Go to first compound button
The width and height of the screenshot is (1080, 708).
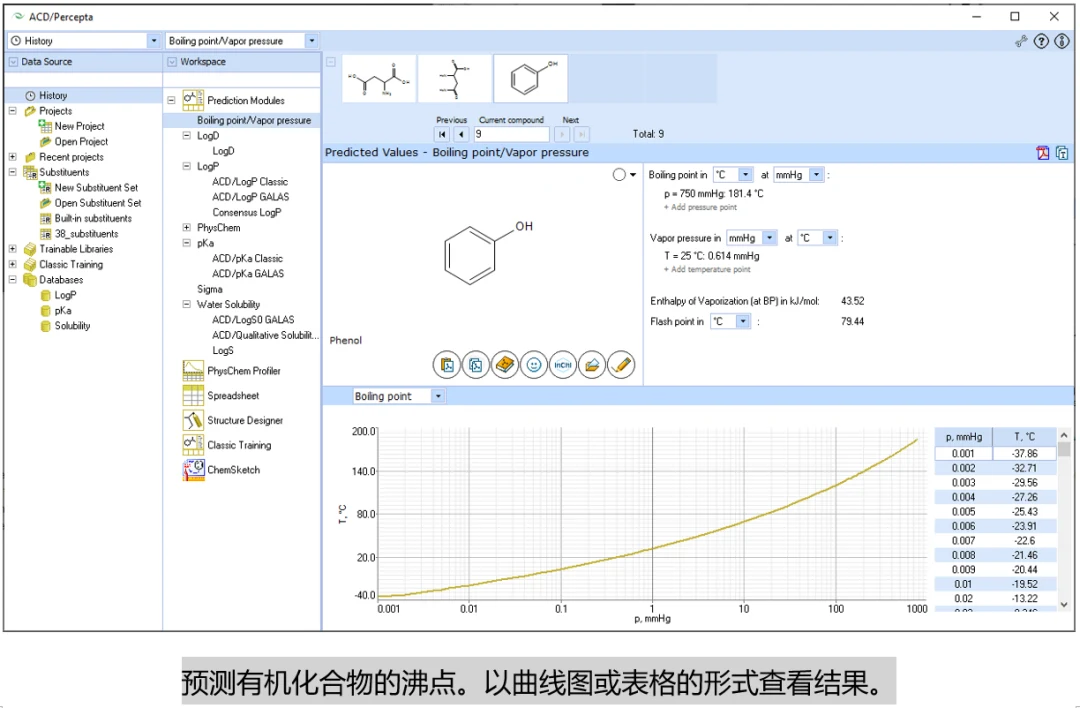442,134
